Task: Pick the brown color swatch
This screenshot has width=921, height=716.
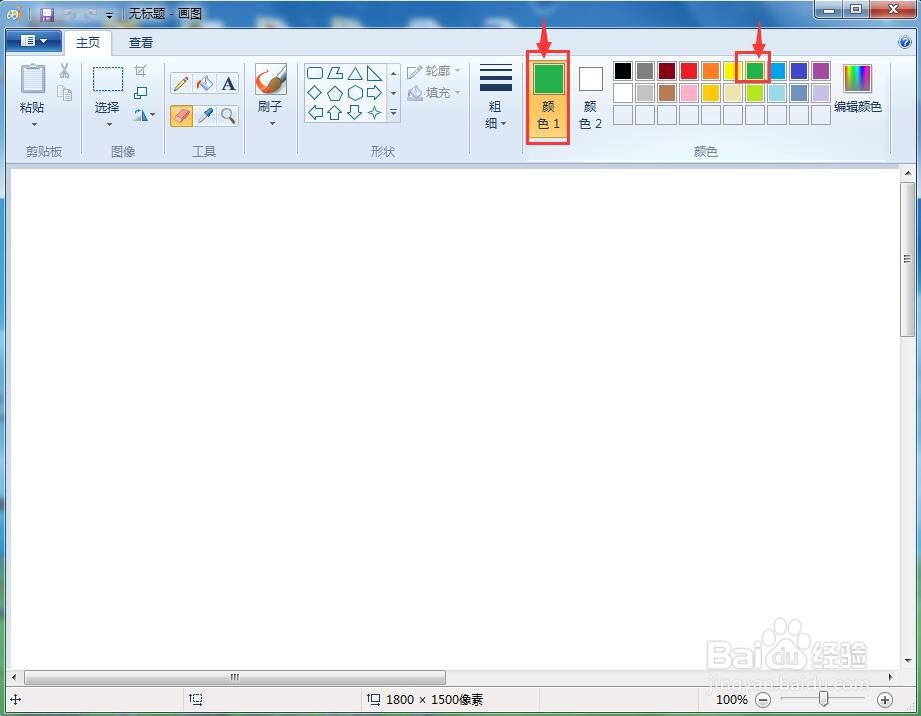Action: 667,93
